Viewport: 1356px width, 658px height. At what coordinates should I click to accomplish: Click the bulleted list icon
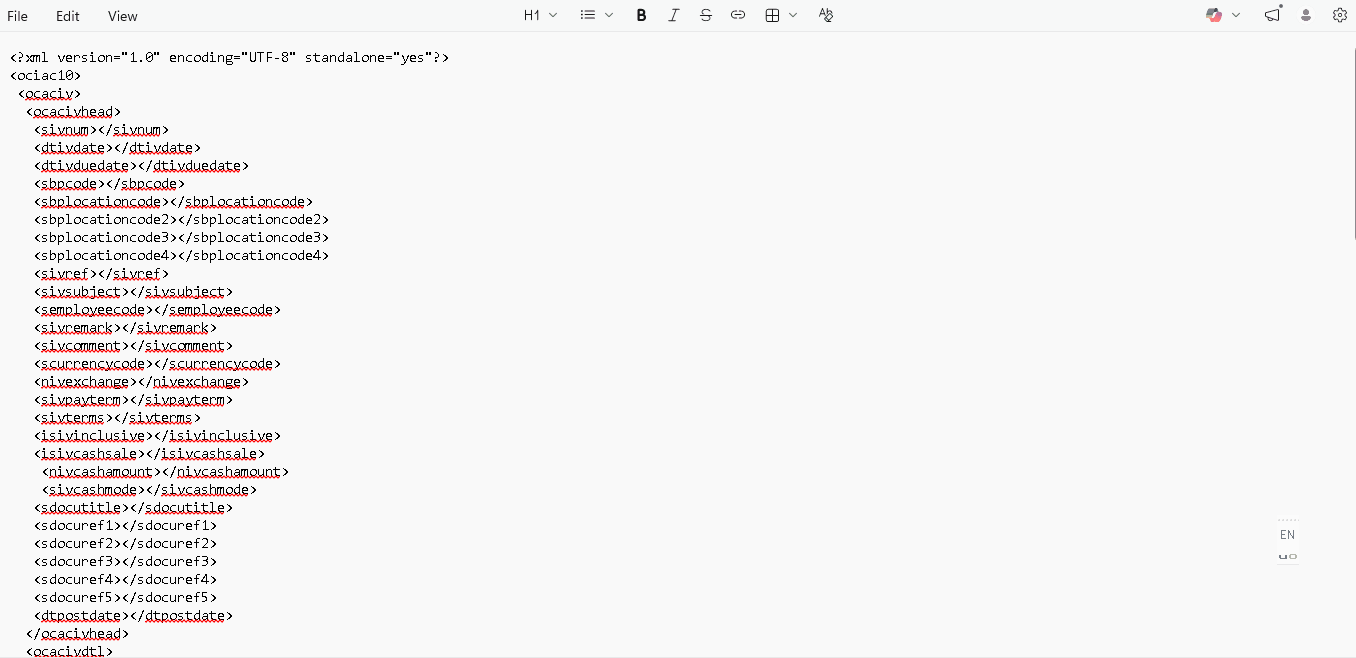(x=588, y=15)
